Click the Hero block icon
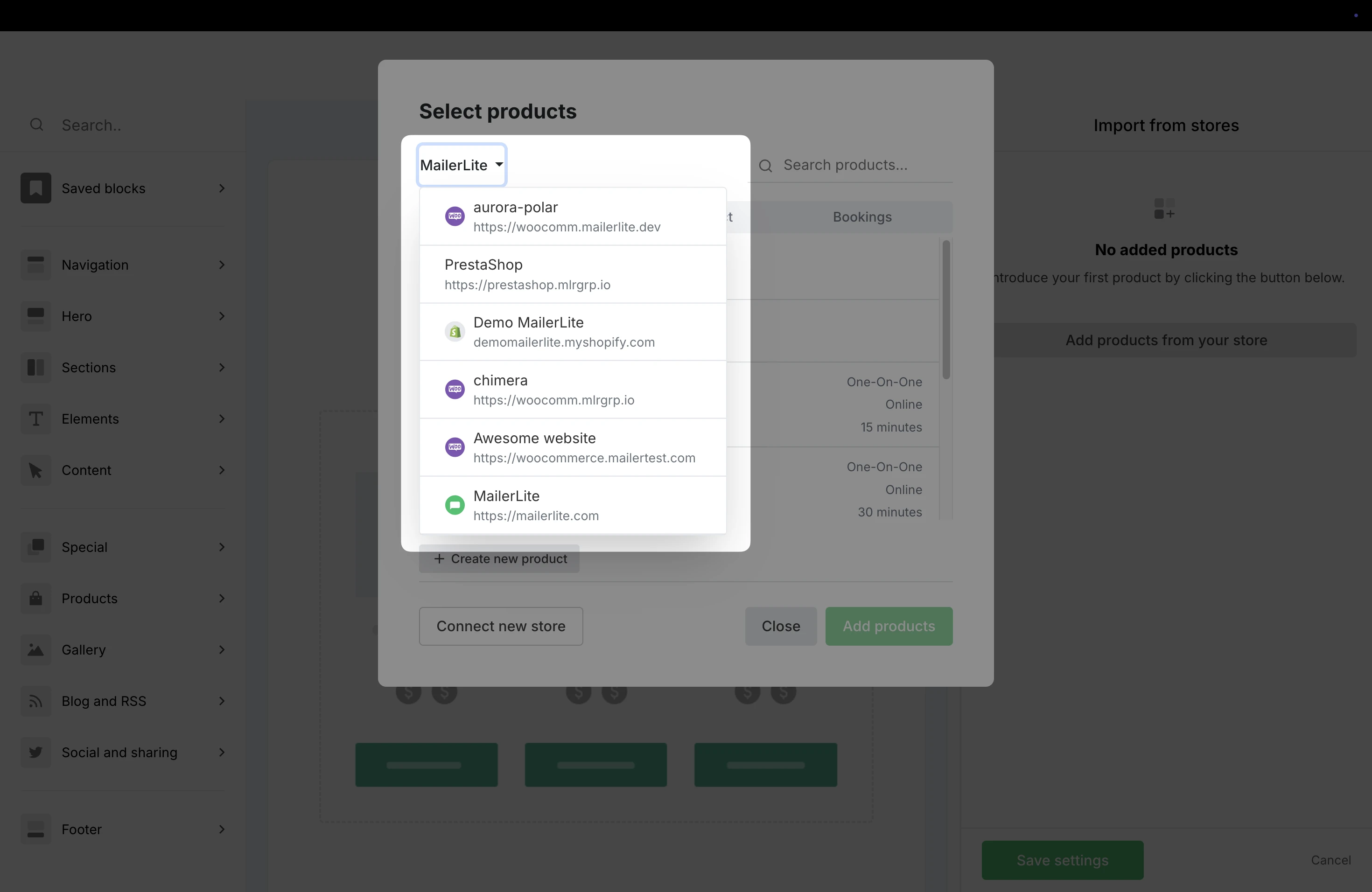Viewport: 1372px width, 892px height. coord(36,316)
